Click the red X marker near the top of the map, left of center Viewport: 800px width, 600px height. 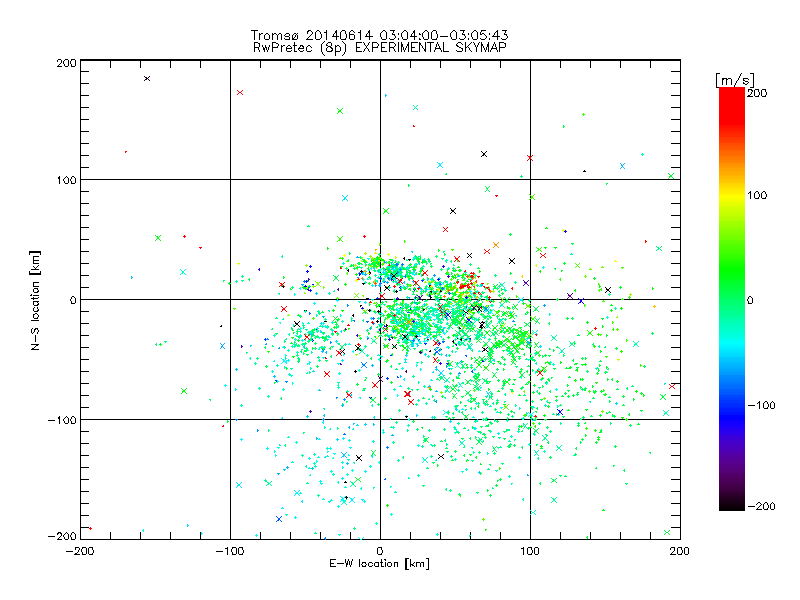(240, 92)
